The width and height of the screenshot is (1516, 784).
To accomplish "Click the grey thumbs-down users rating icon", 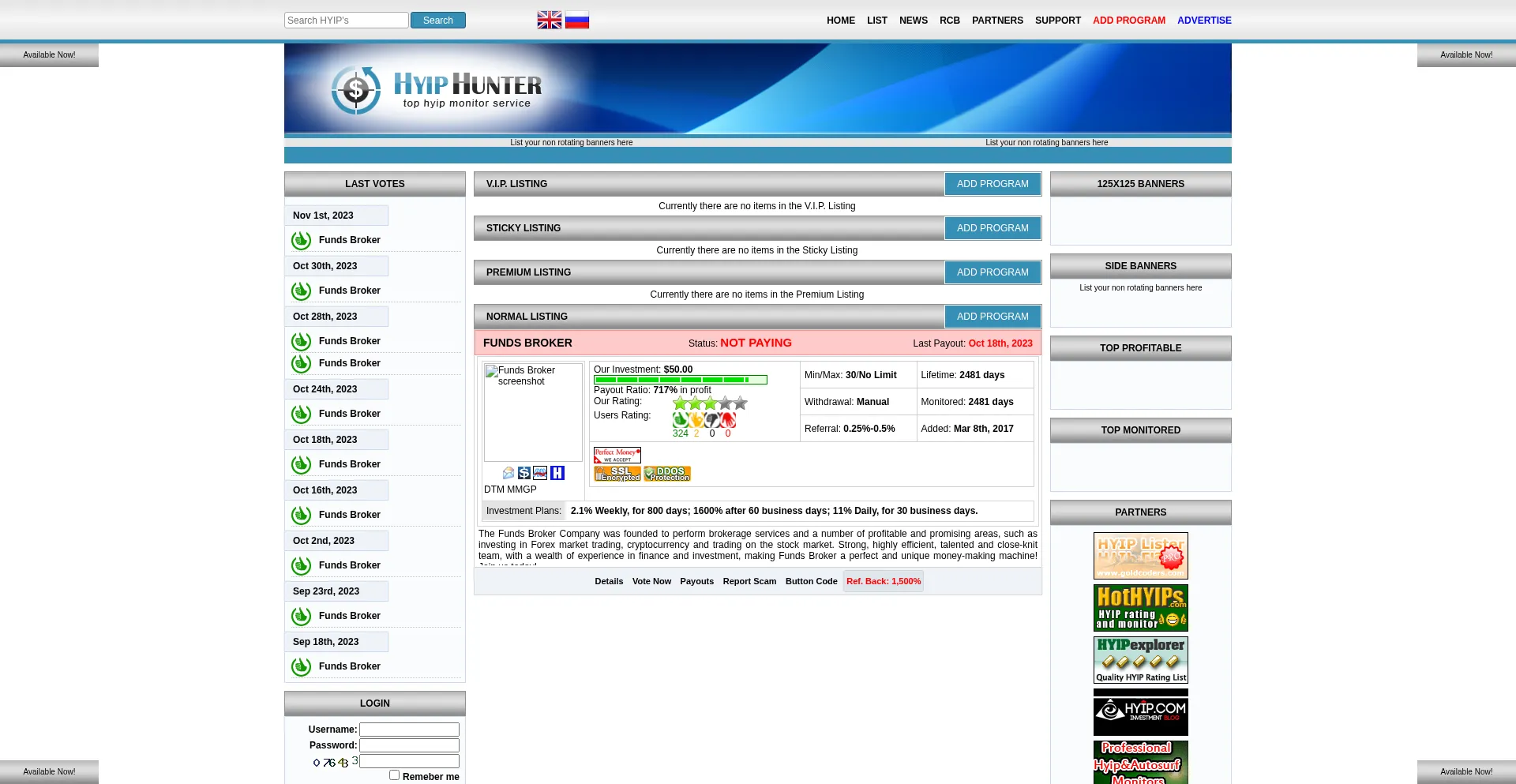I will point(712,420).
